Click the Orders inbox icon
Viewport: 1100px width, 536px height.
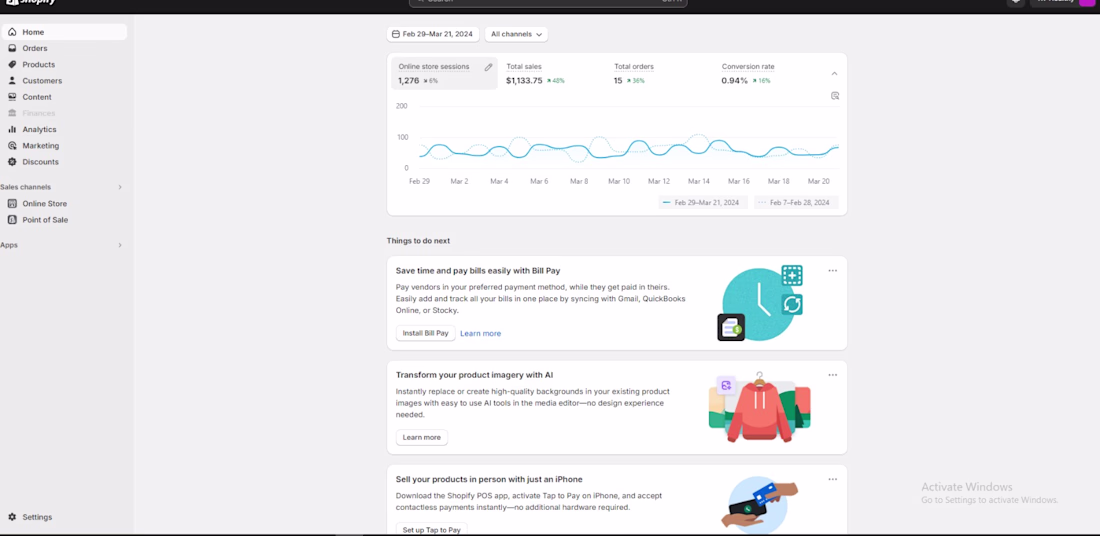12,48
